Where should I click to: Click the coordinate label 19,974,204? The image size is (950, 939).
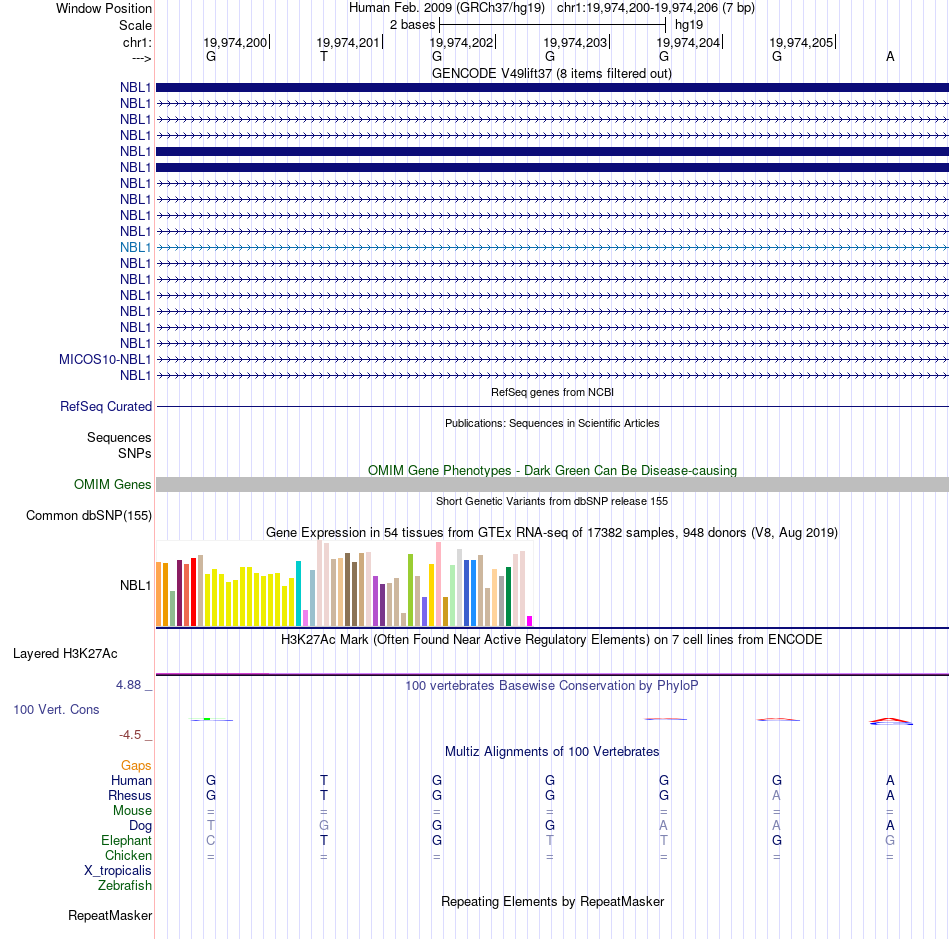(x=688, y=42)
